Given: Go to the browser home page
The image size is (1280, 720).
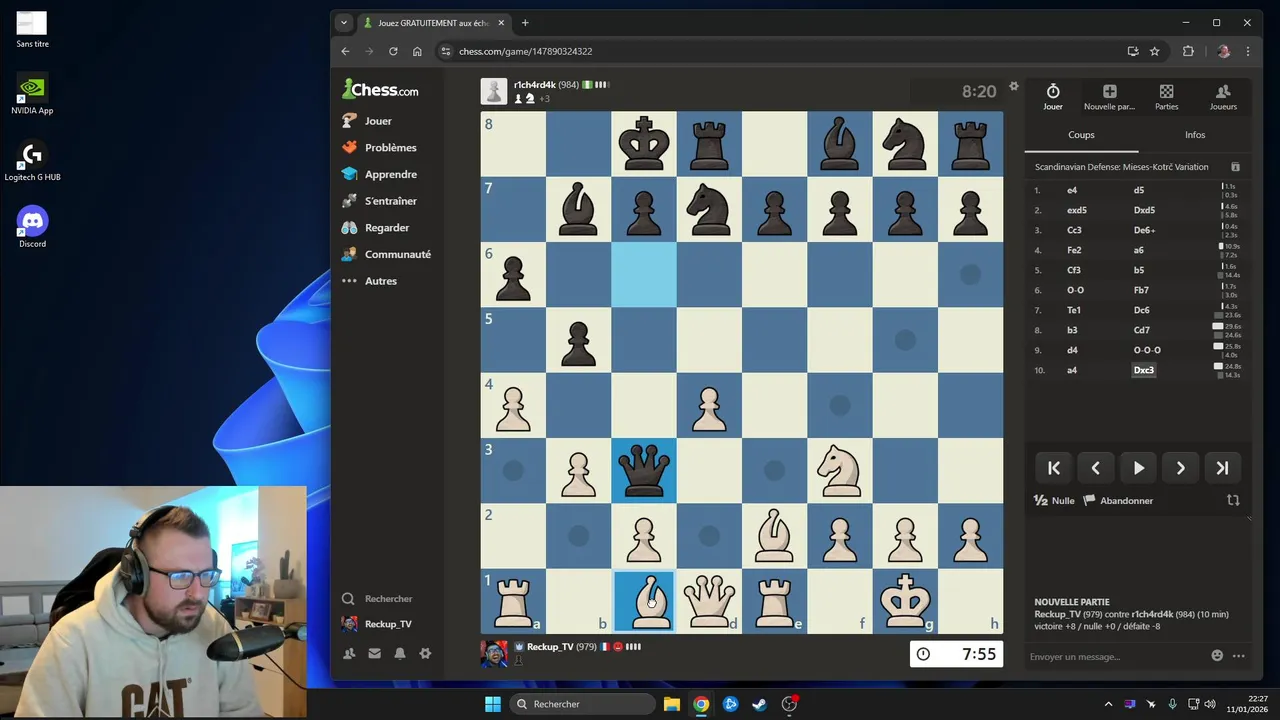Looking at the screenshot, I should point(417,51).
